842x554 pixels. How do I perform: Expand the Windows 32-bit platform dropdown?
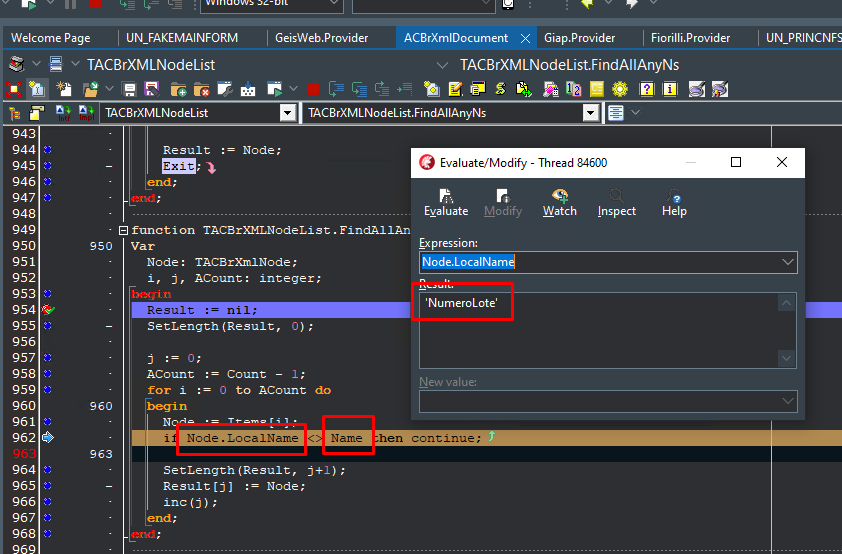coord(334,3)
